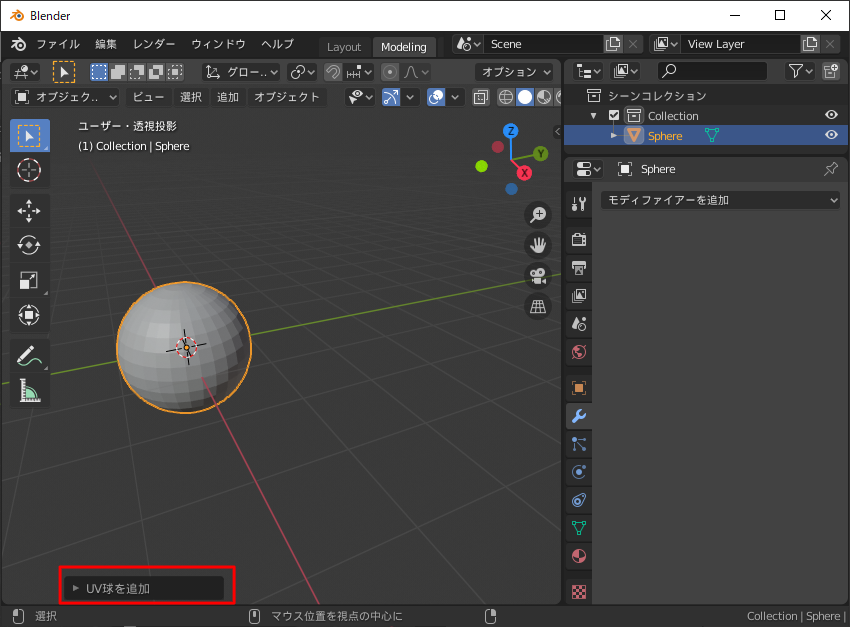Open the viewport 選択 menu
This screenshot has width=850, height=627.
(x=190, y=97)
